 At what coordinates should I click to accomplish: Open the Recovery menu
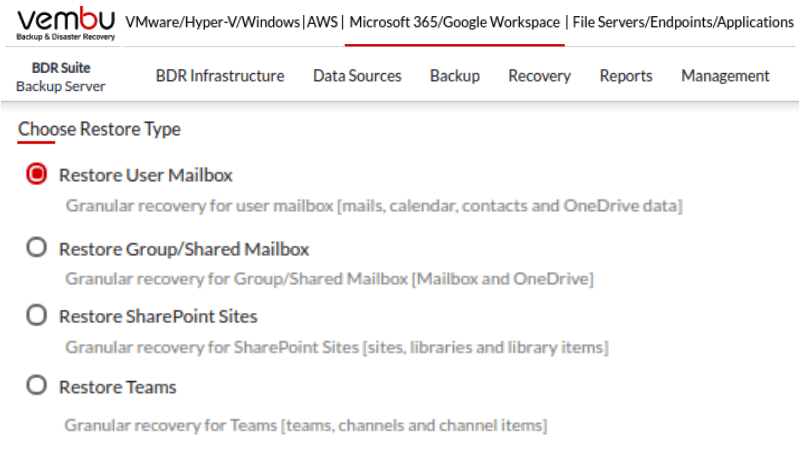pos(539,76)
